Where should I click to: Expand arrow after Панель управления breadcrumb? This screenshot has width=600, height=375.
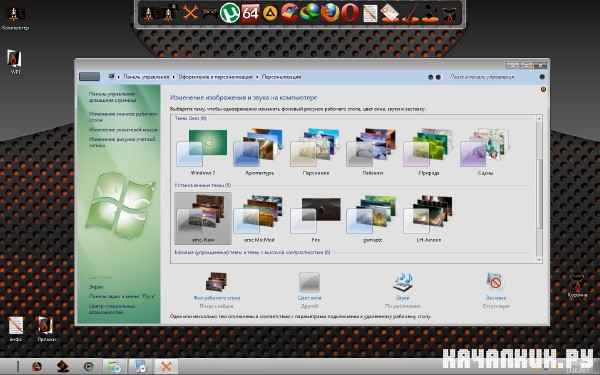coord(173,77)
